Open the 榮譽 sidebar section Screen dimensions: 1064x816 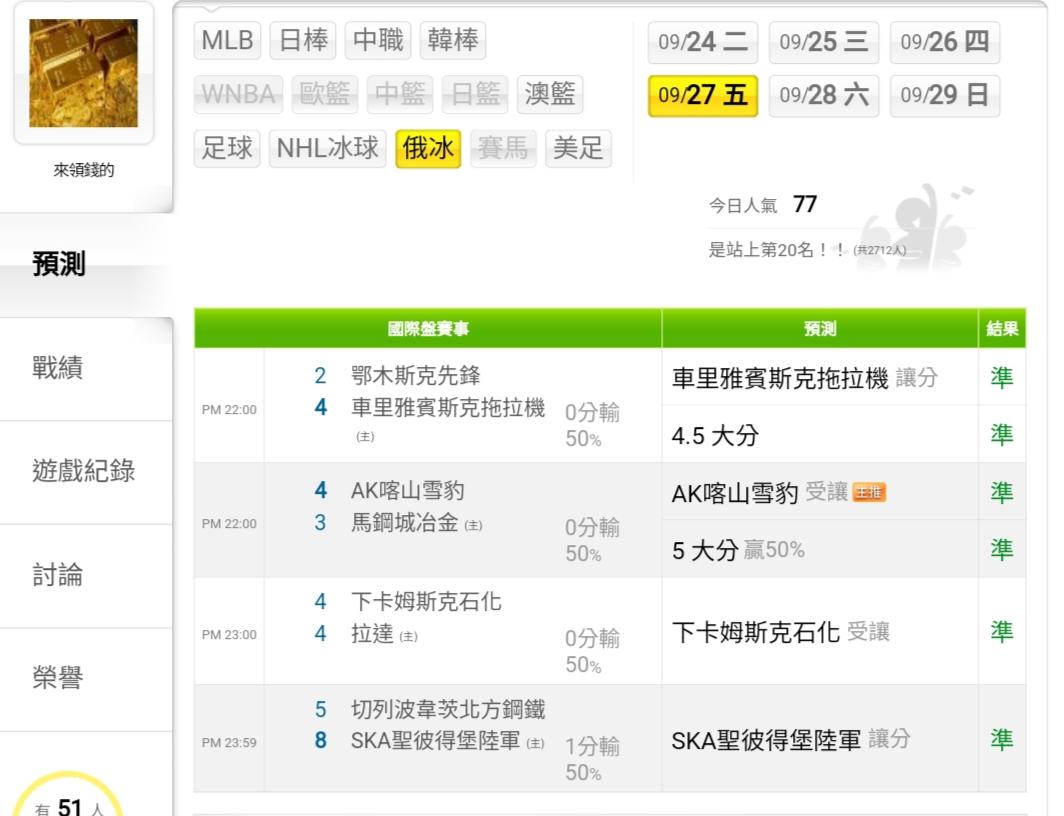pos(86,679)
